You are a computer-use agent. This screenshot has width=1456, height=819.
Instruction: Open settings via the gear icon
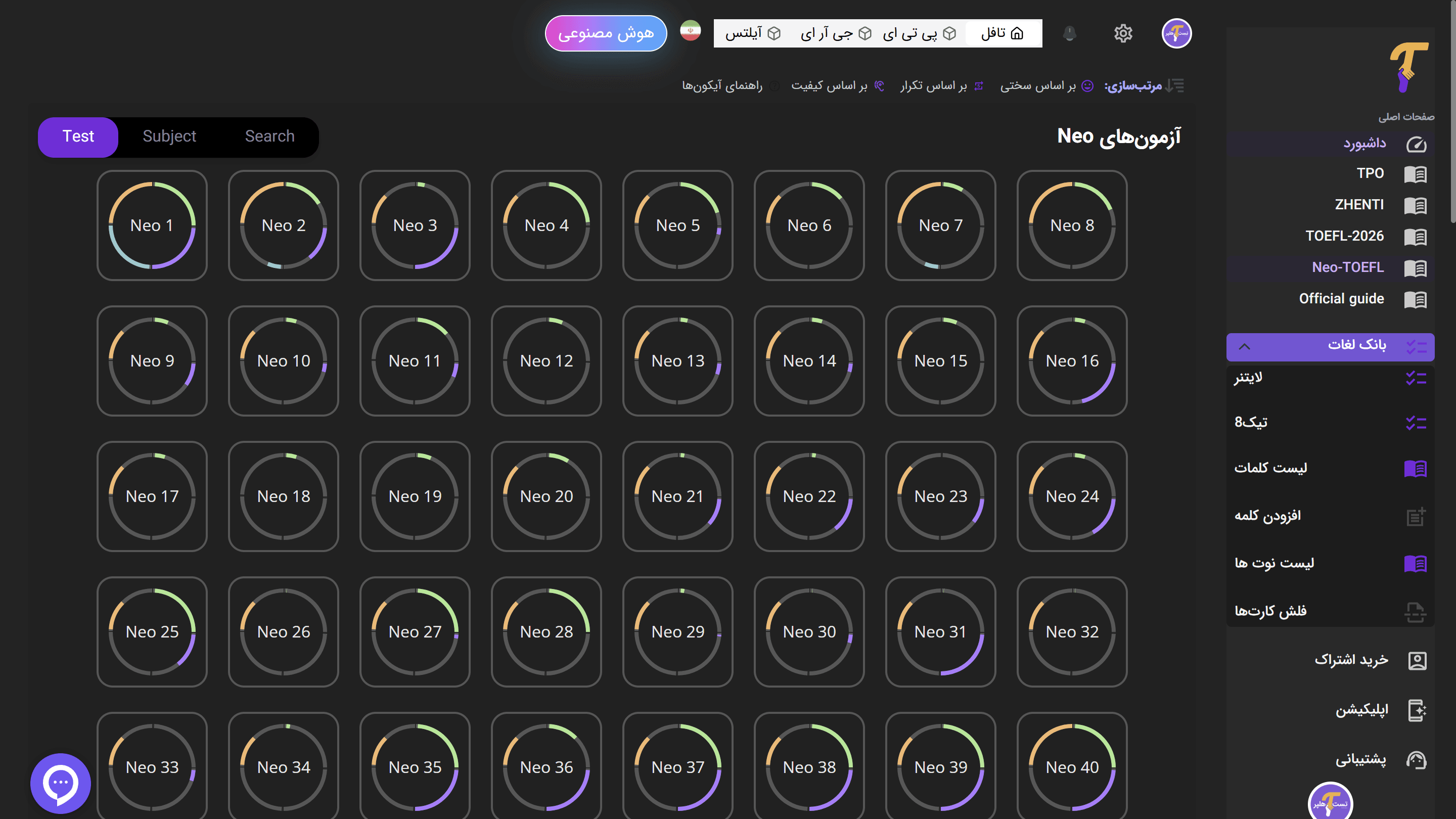tap(1122, 33)
